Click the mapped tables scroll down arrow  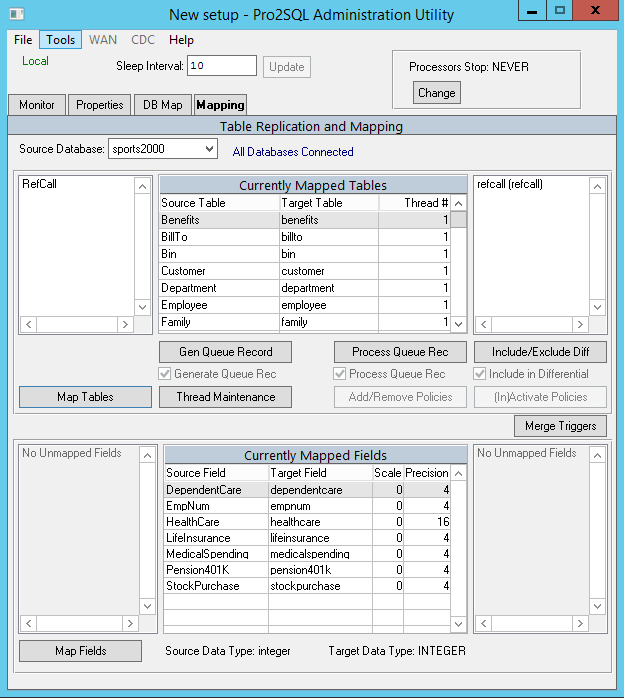click(458, 324)
